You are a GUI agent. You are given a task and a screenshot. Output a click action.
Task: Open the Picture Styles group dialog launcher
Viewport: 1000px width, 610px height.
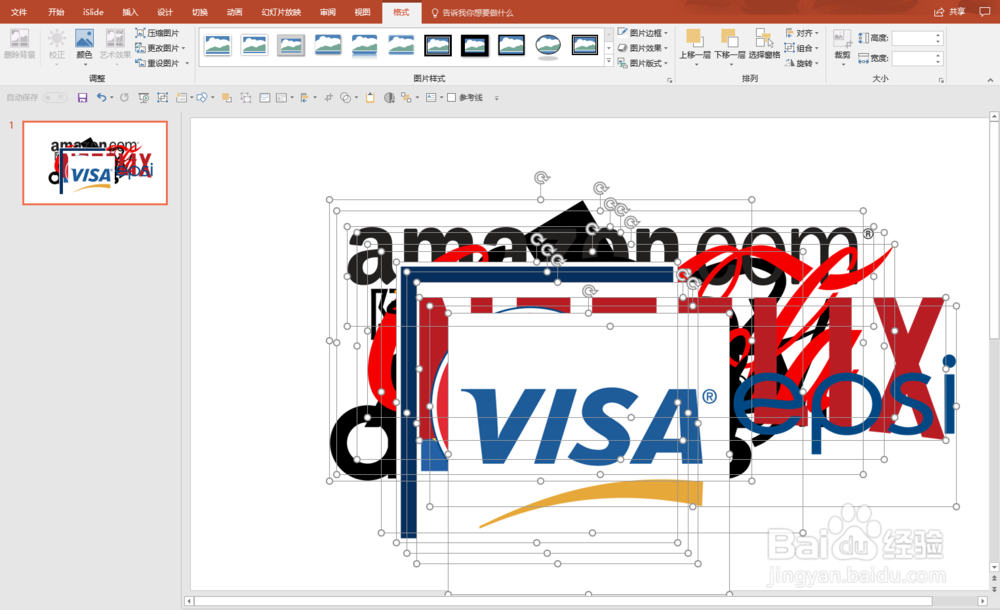point(670,80)
